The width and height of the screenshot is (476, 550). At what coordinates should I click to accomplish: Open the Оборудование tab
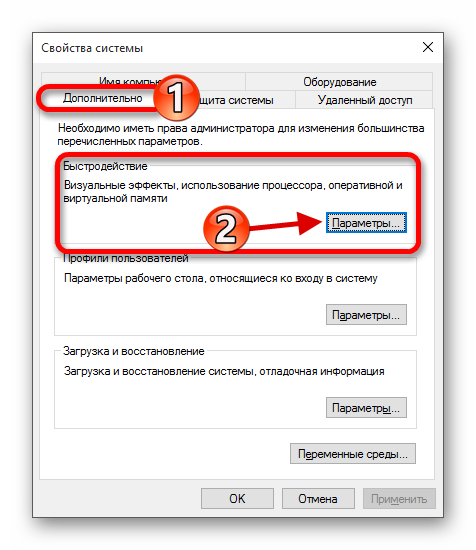pyautogui.click(x=339, y=82)
